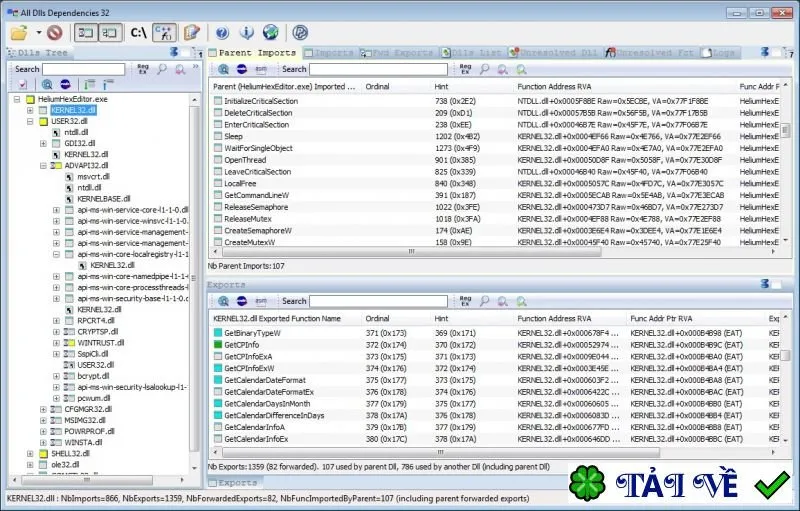Click the web search magnifier icon in Dlls Tree toolbar
This screenshot has height=511, width=800.
47,85
